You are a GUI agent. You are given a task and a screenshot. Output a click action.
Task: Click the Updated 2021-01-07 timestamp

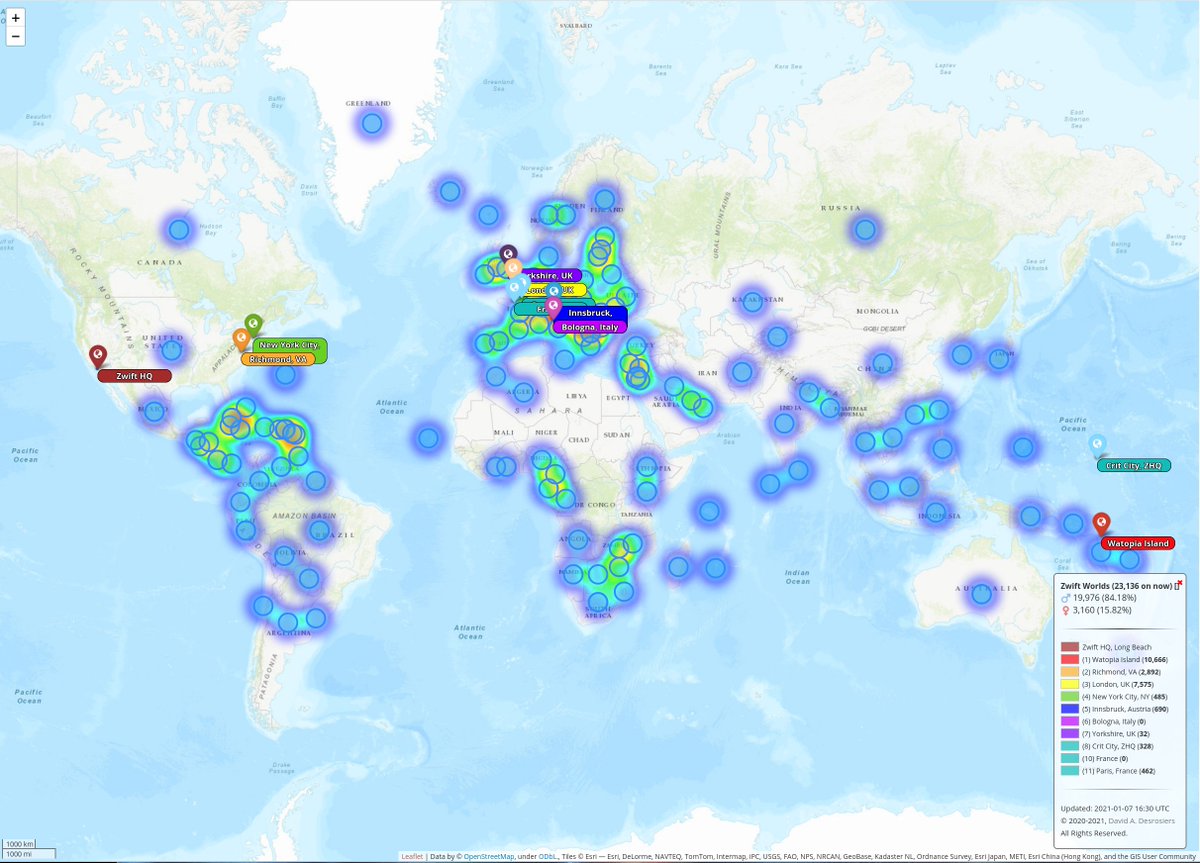coord(1115,808)
